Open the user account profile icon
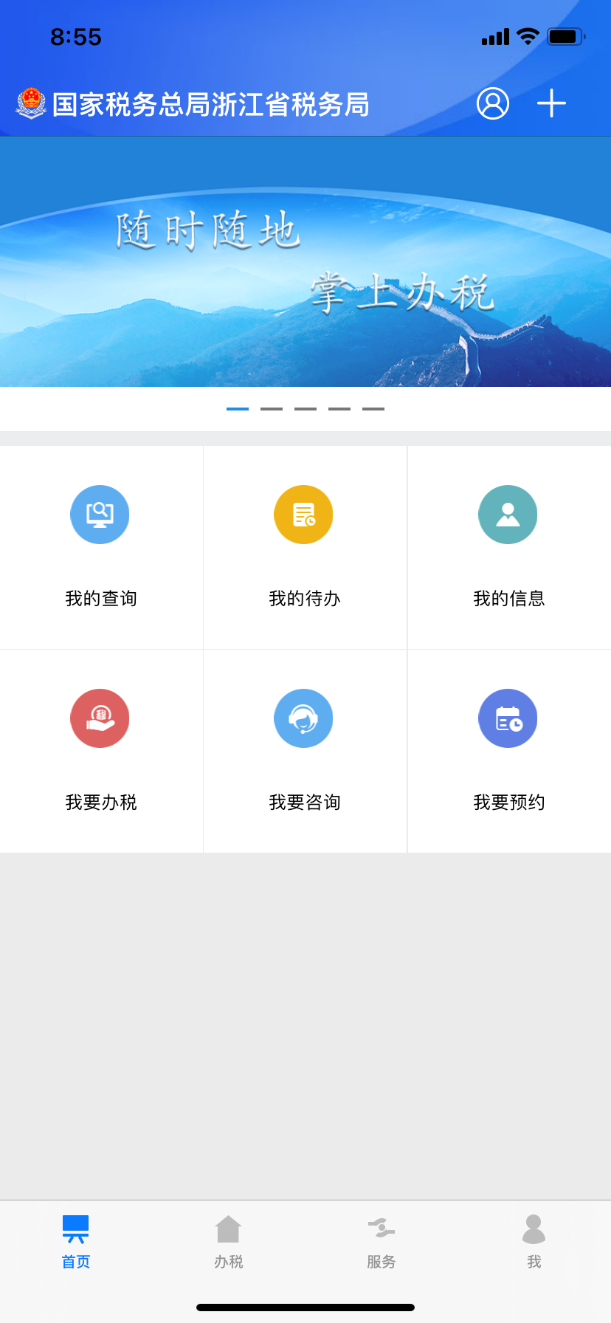Screen dimensions: 611x1323 click(x=493, y=103)
